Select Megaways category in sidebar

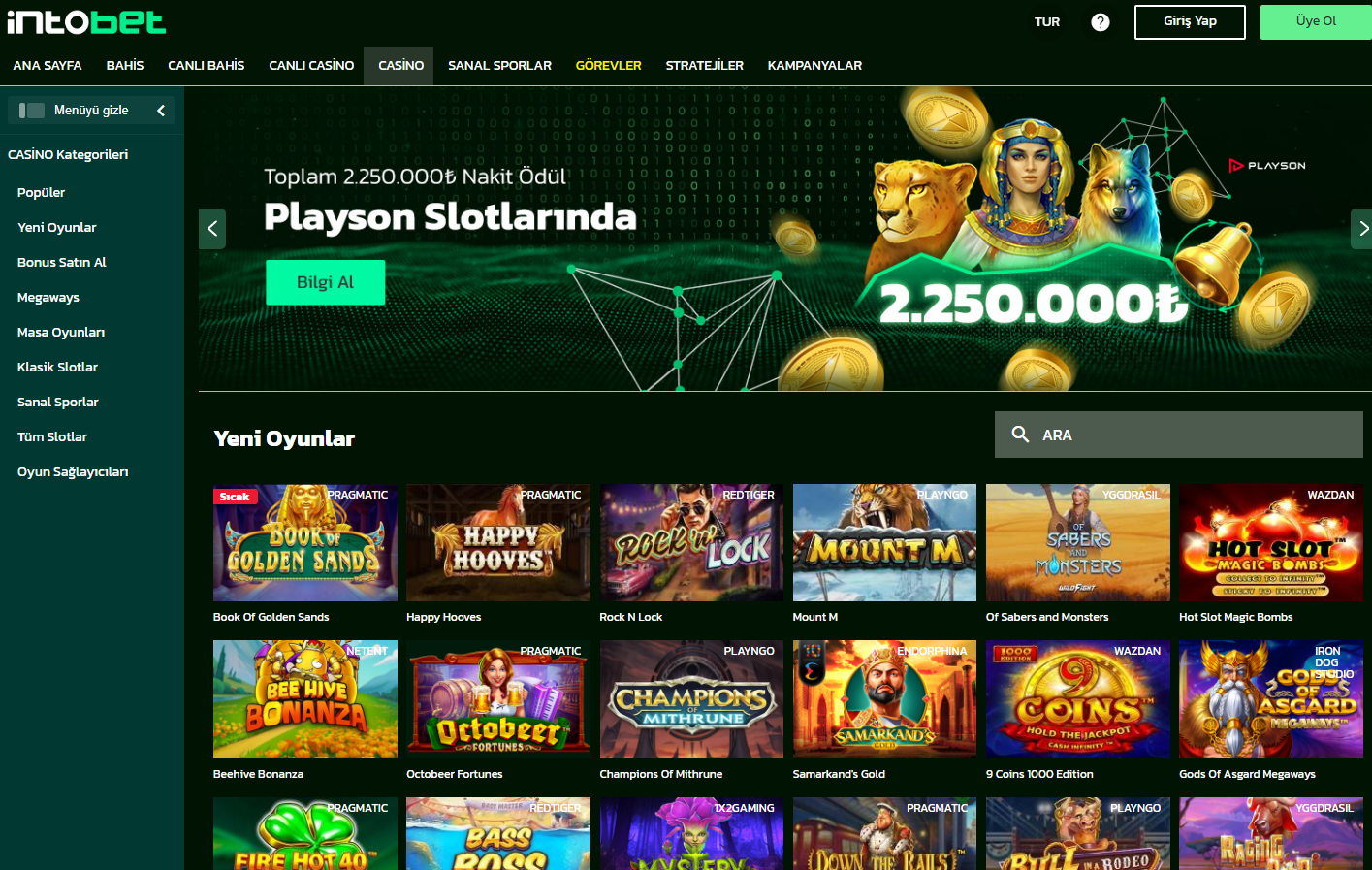coord(48,298)
